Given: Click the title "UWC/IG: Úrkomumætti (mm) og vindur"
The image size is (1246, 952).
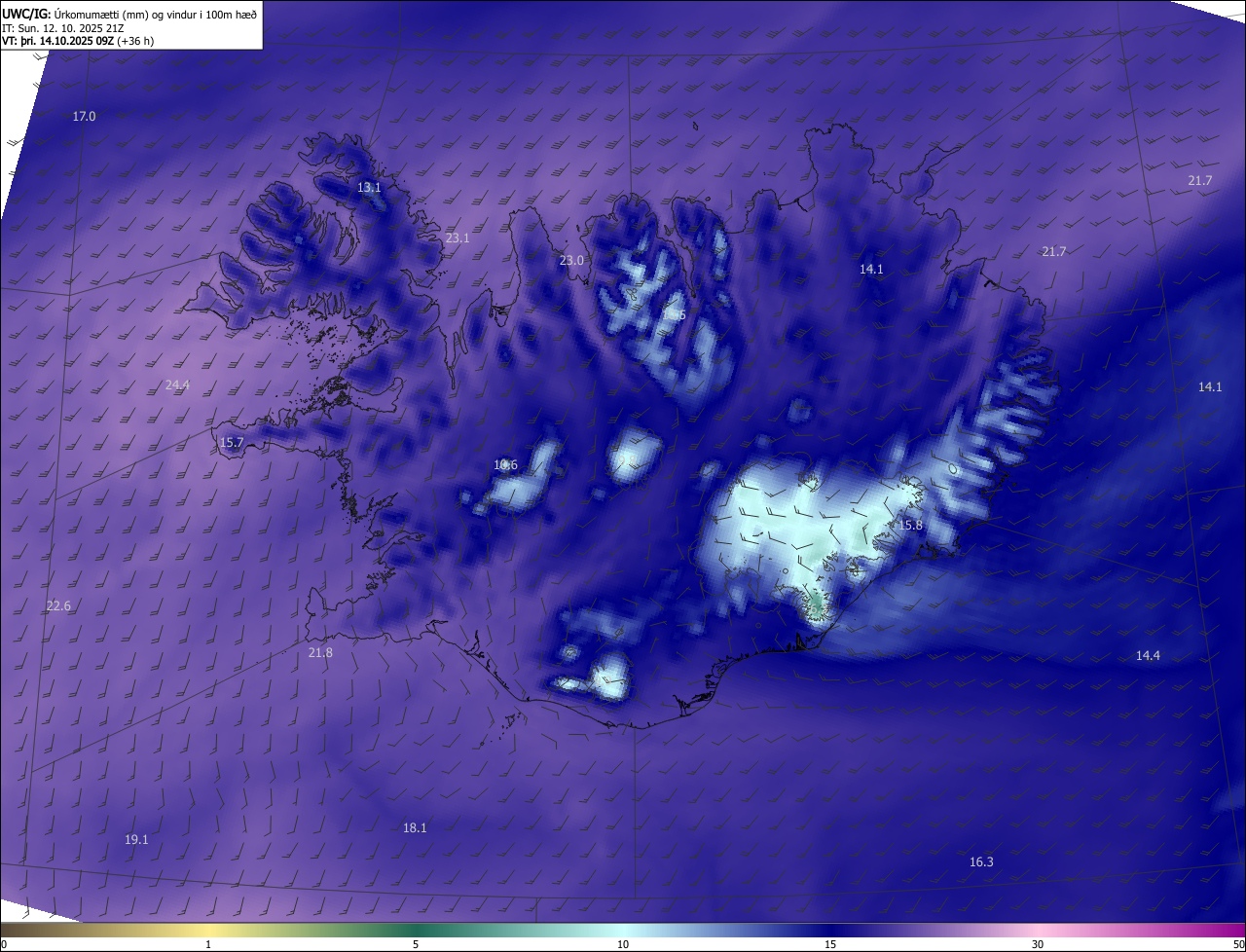Looking at the screenshot, I should click(129, 13).
